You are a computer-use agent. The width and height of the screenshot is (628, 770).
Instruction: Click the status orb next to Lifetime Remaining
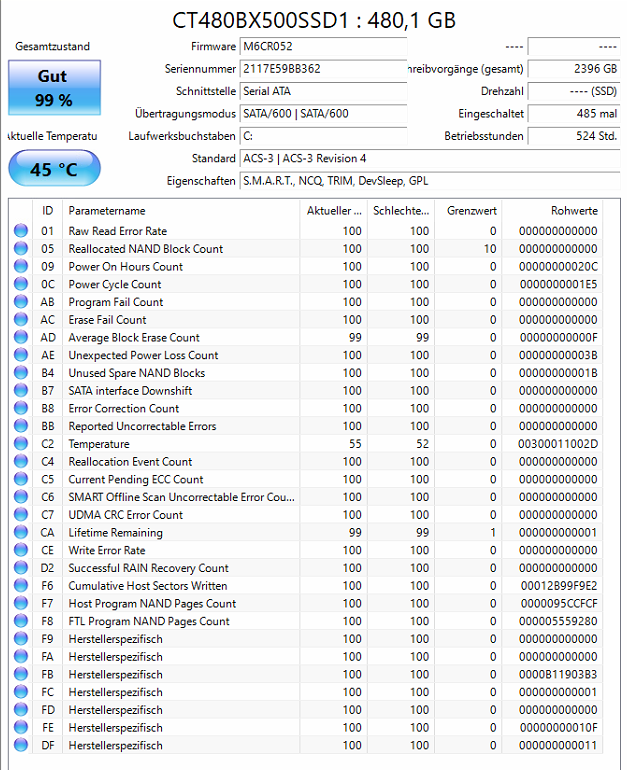click(x=21, y=532)
